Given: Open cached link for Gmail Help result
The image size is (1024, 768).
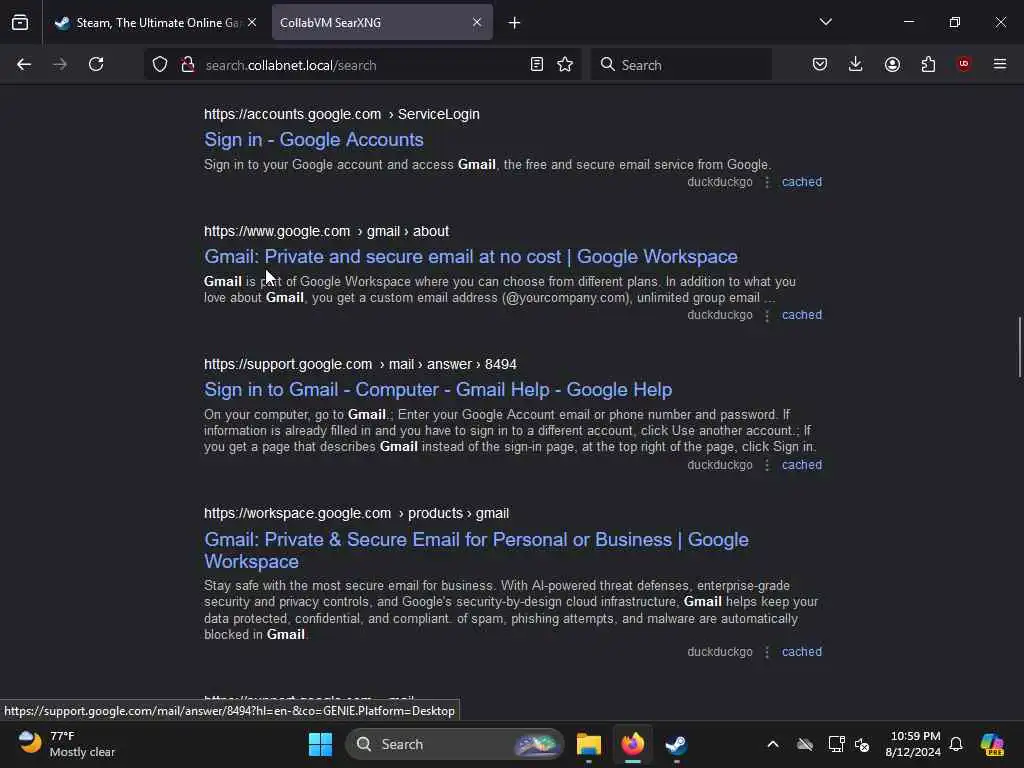Looking at the screenshot, I should pos(802,465).
